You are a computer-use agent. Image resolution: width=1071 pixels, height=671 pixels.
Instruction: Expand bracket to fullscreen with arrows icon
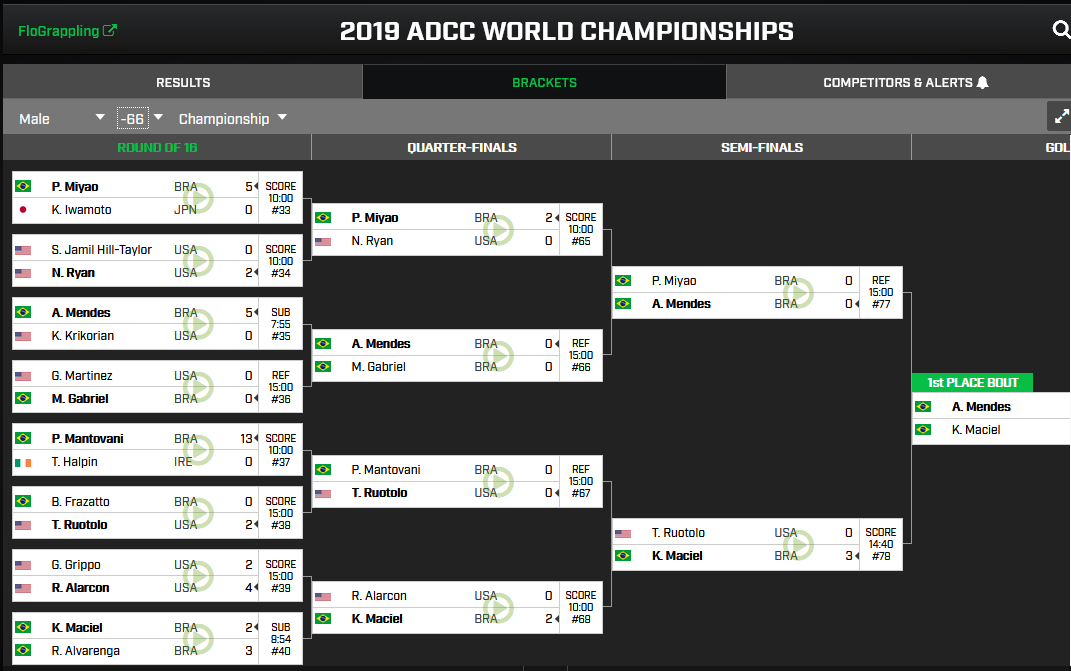[x=1060, y=116]
